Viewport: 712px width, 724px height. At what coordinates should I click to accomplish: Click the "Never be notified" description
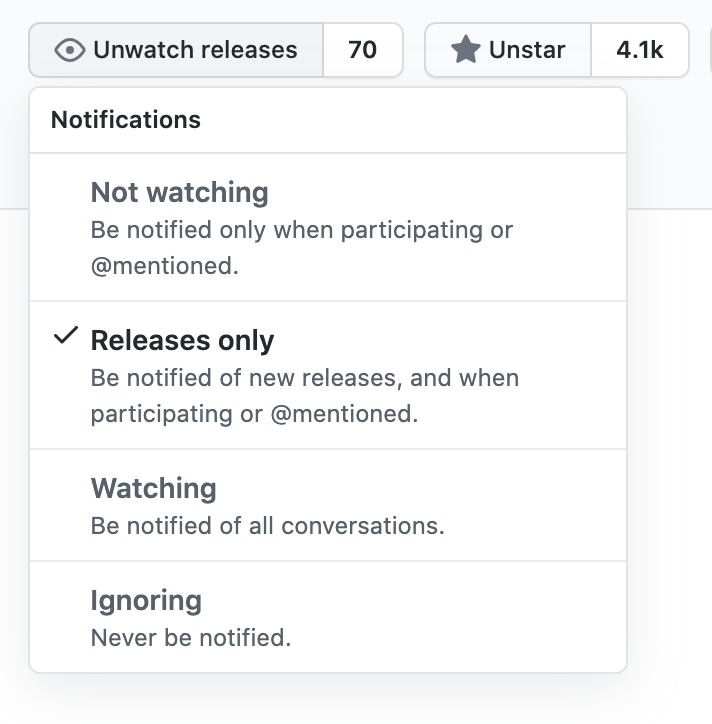pos(191,637)
